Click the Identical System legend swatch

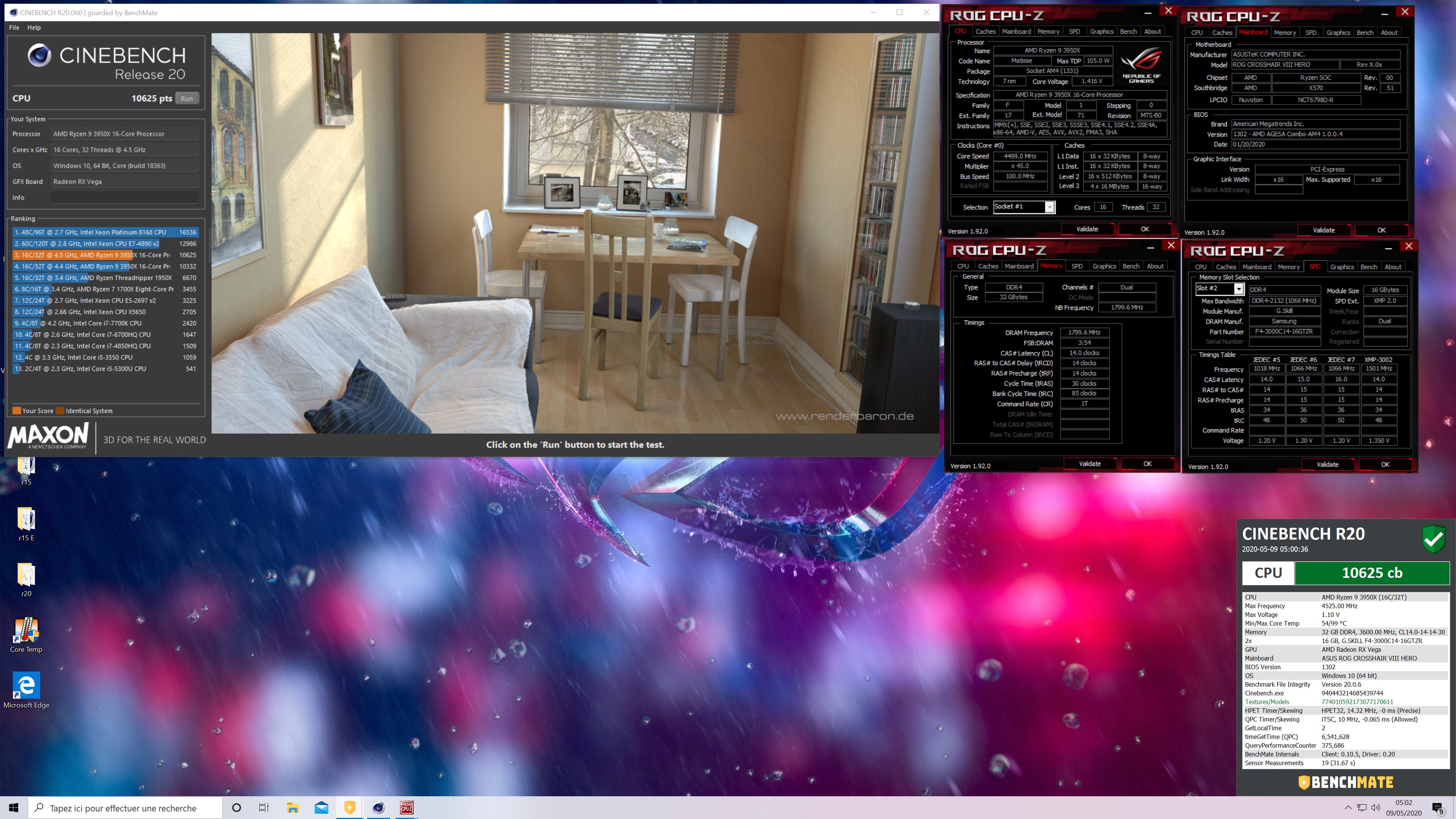[x=60, y=411]
